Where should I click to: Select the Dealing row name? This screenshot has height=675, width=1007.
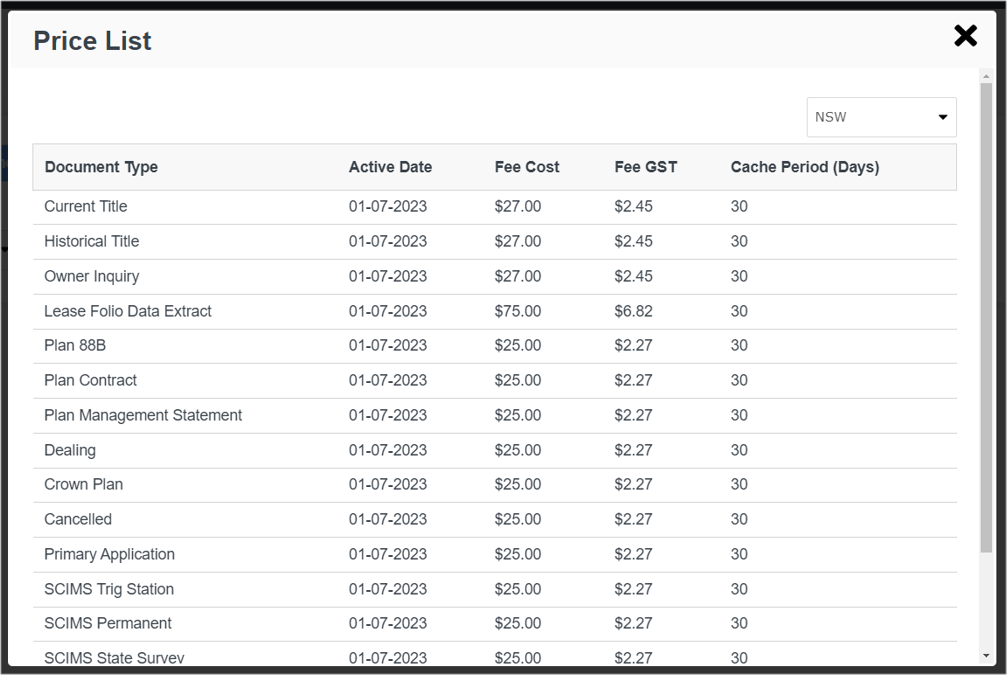pos(69,450)
